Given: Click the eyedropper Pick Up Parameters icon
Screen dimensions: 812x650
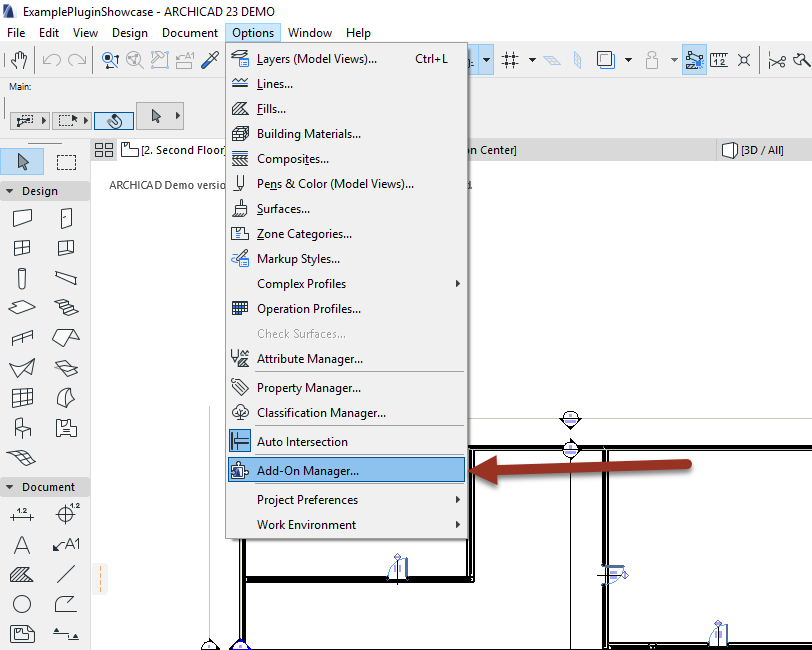Looking at the screenshot, I should 210,60.
